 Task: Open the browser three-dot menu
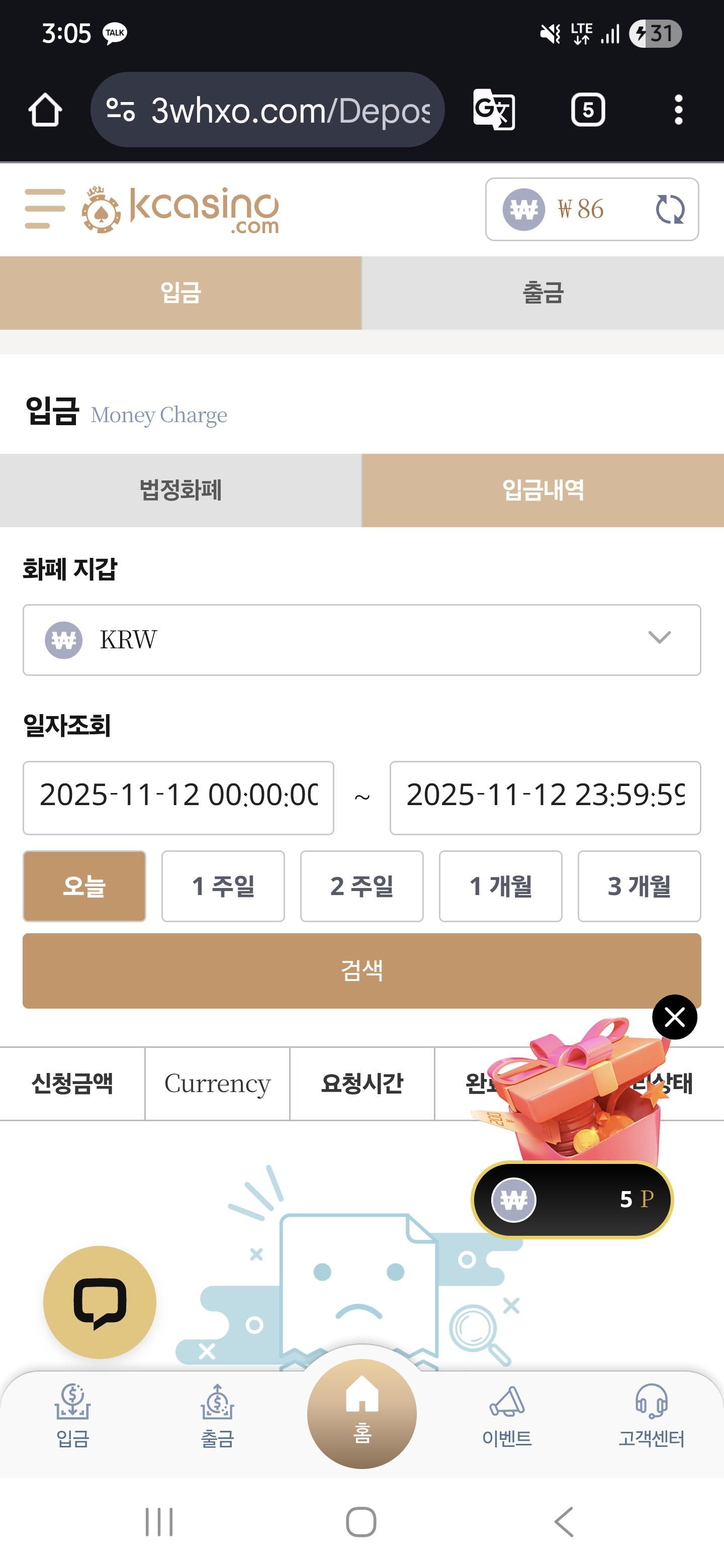[678, 110]
